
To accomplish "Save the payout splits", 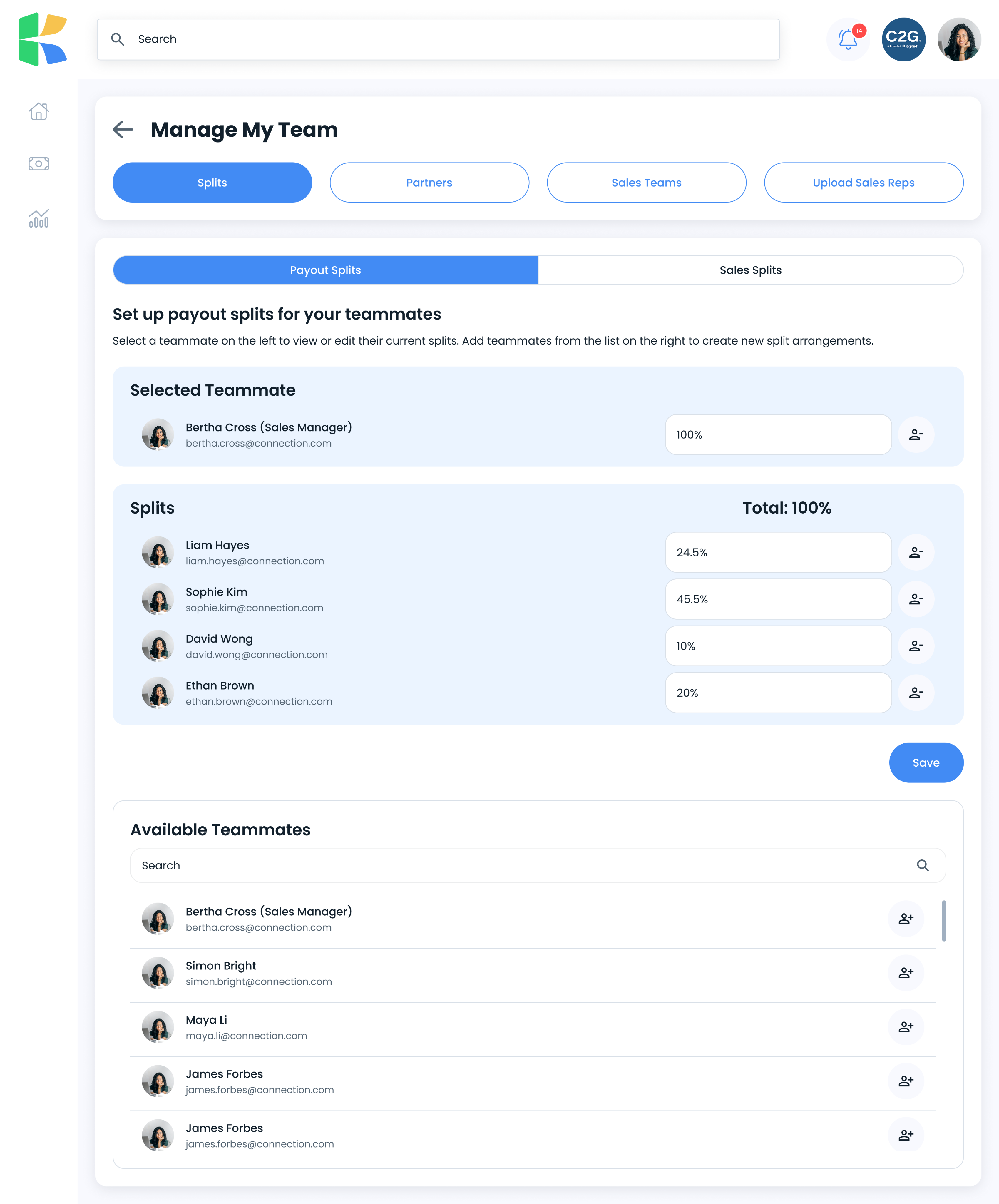I will [x=926, y=762].
